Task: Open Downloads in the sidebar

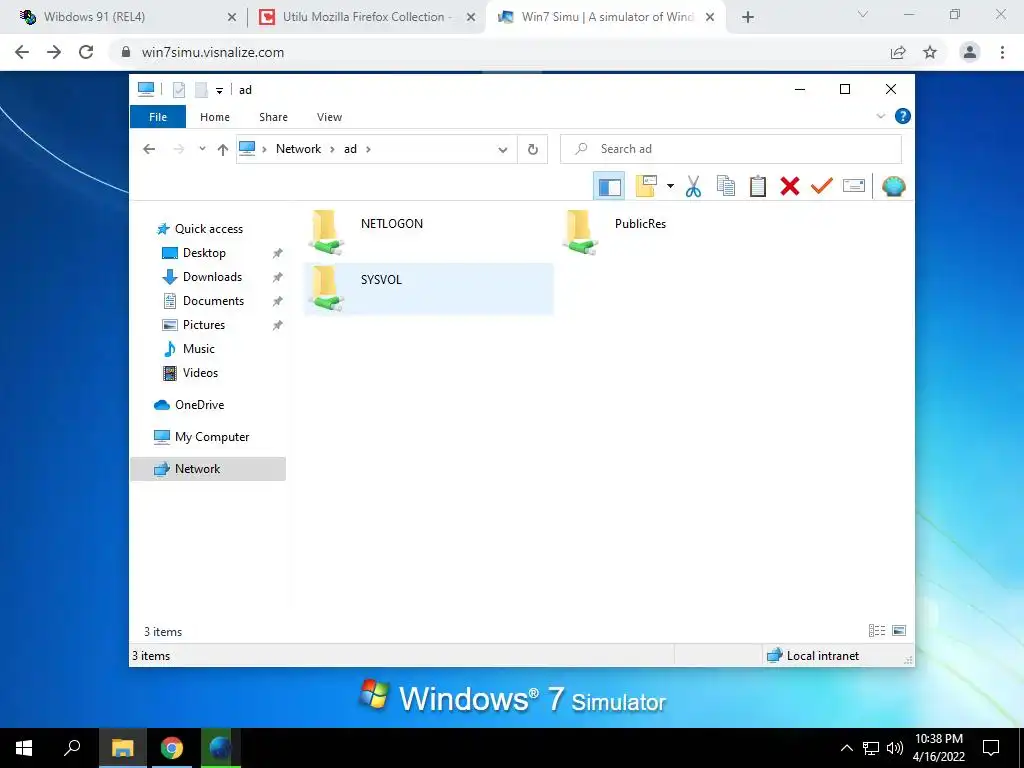Action: (212, 277)
